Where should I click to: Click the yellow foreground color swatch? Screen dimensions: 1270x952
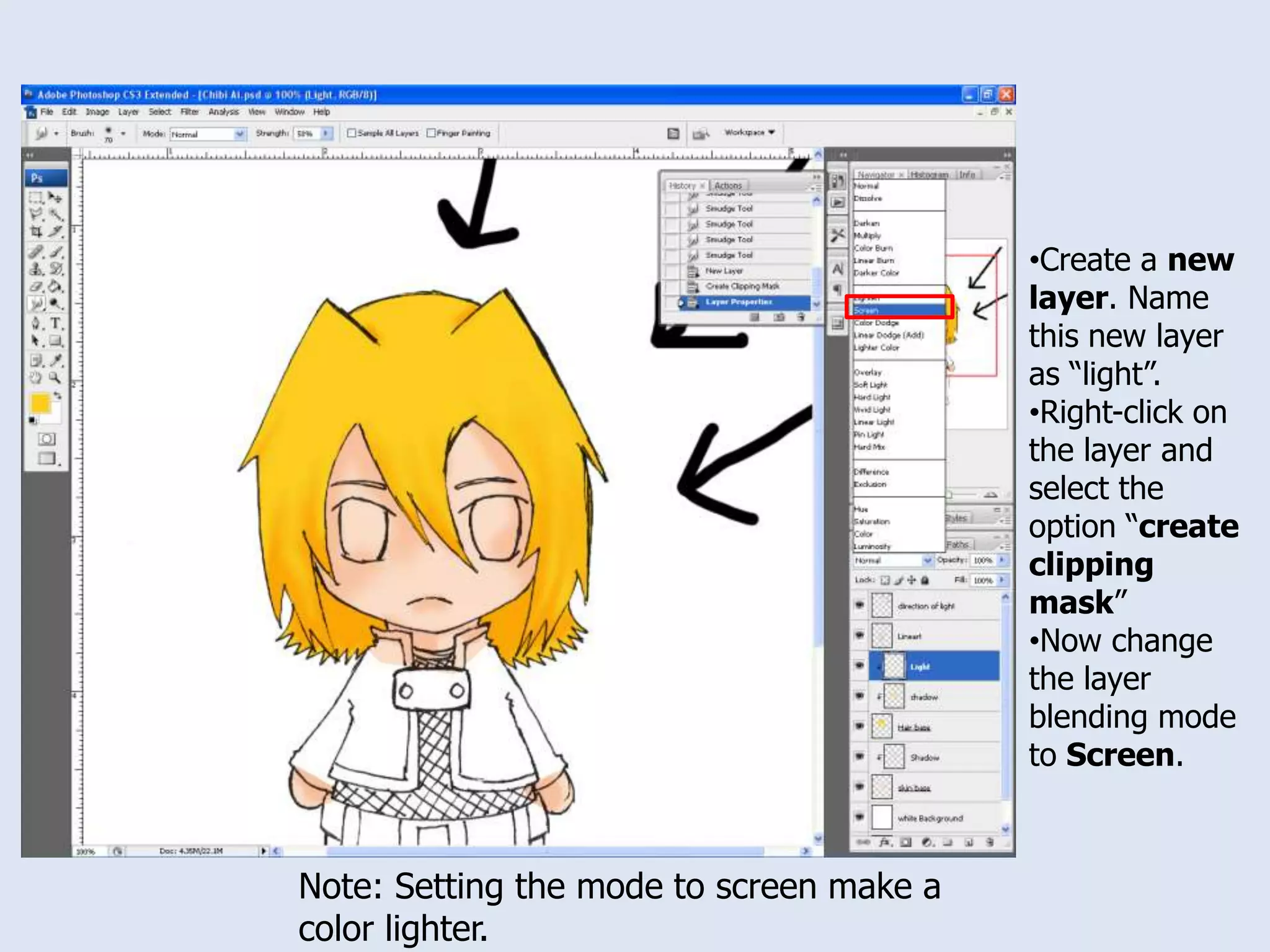[39, 403]
